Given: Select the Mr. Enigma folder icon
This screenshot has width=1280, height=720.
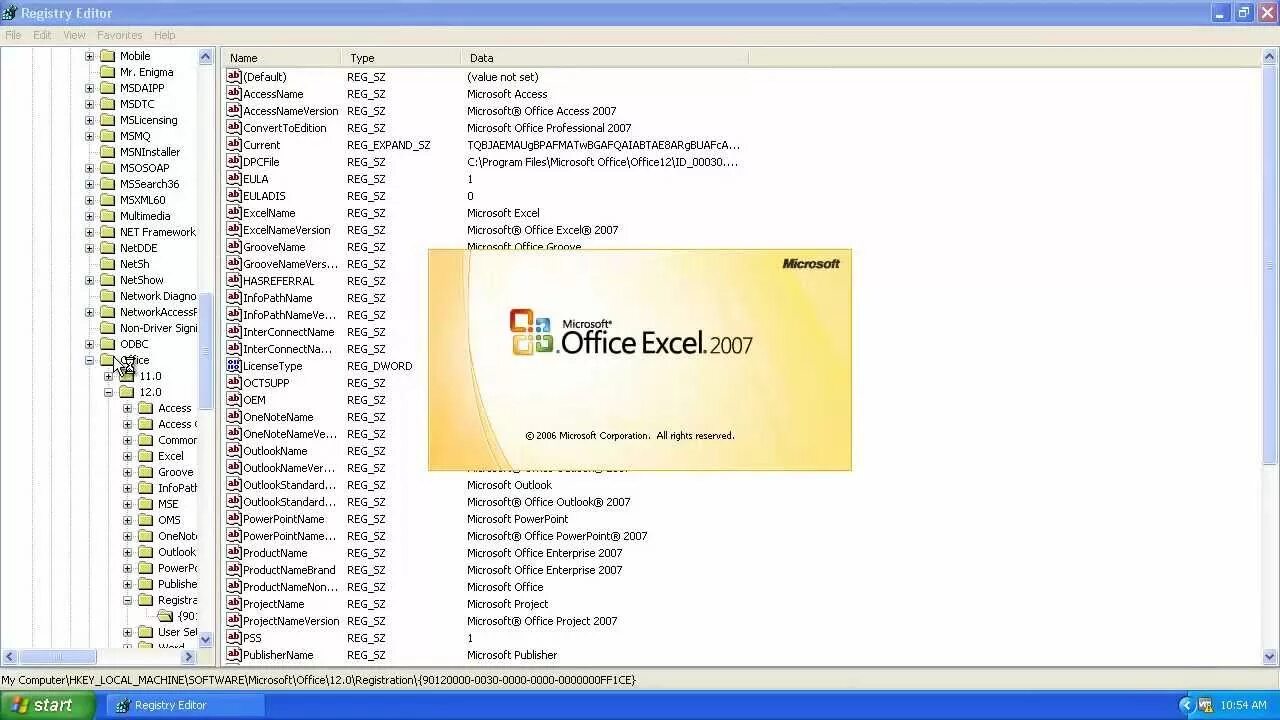Looking at the screenshot, I should (x=107, y=72).
